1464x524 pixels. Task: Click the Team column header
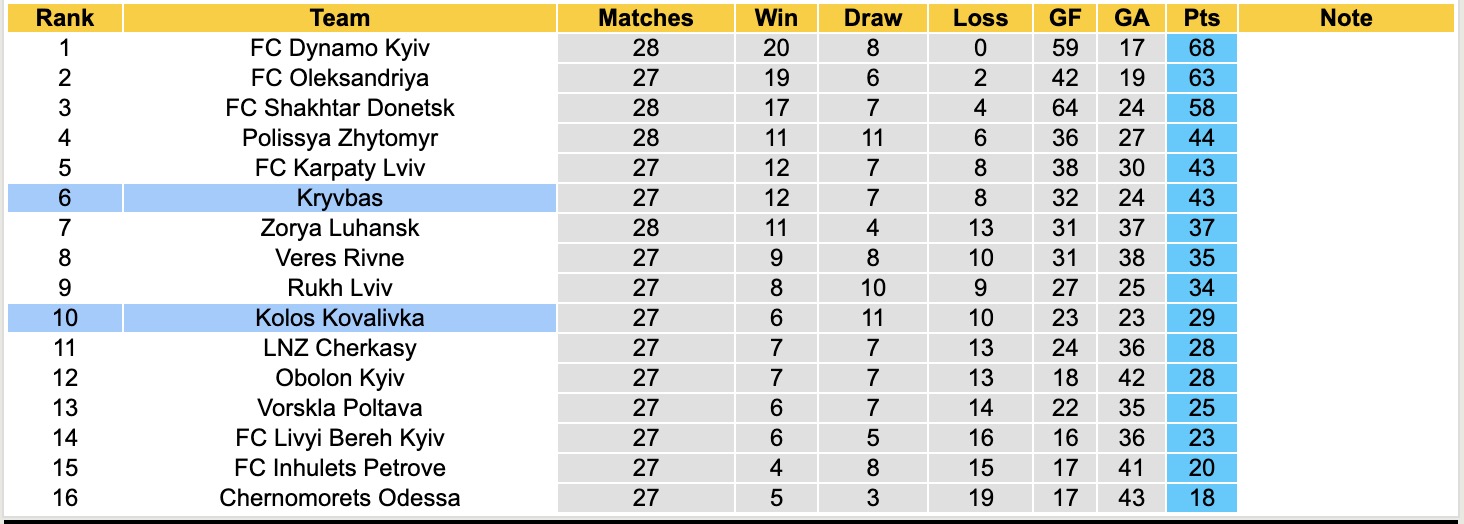pos(340,18)
